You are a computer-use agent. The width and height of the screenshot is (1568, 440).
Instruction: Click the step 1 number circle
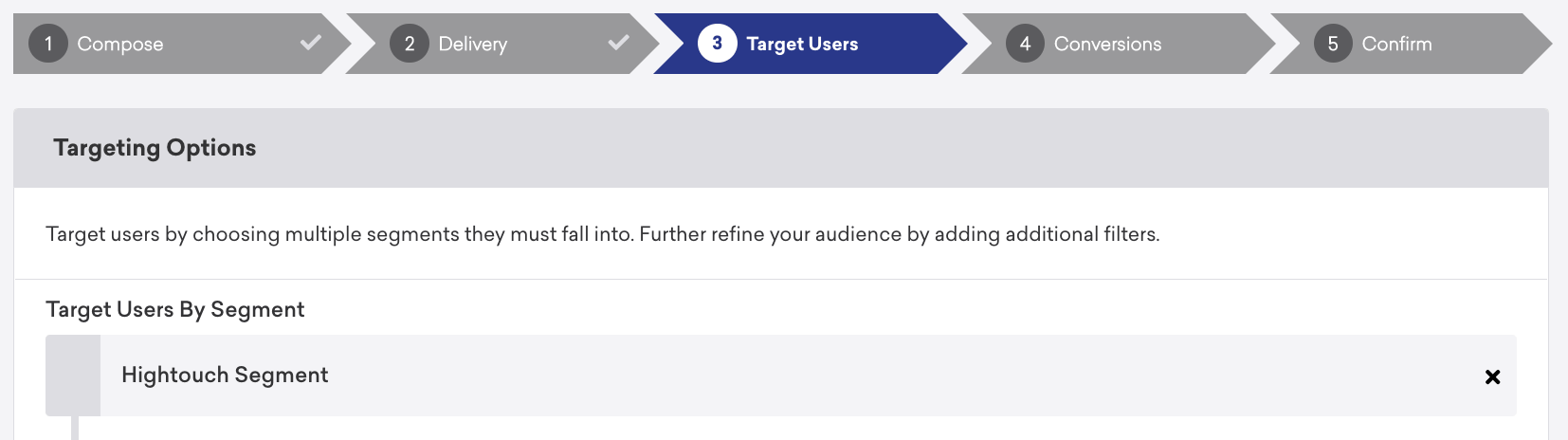tap(48, 44)
